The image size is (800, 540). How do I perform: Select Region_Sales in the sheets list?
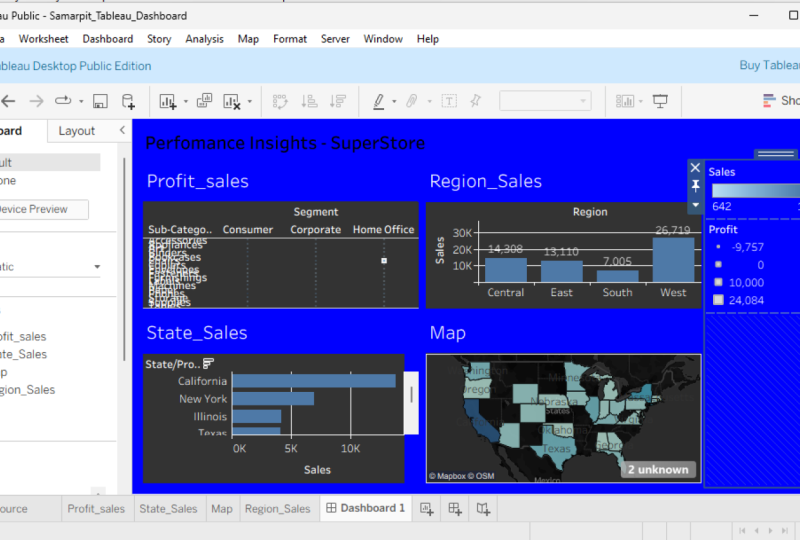click(28, 390)
